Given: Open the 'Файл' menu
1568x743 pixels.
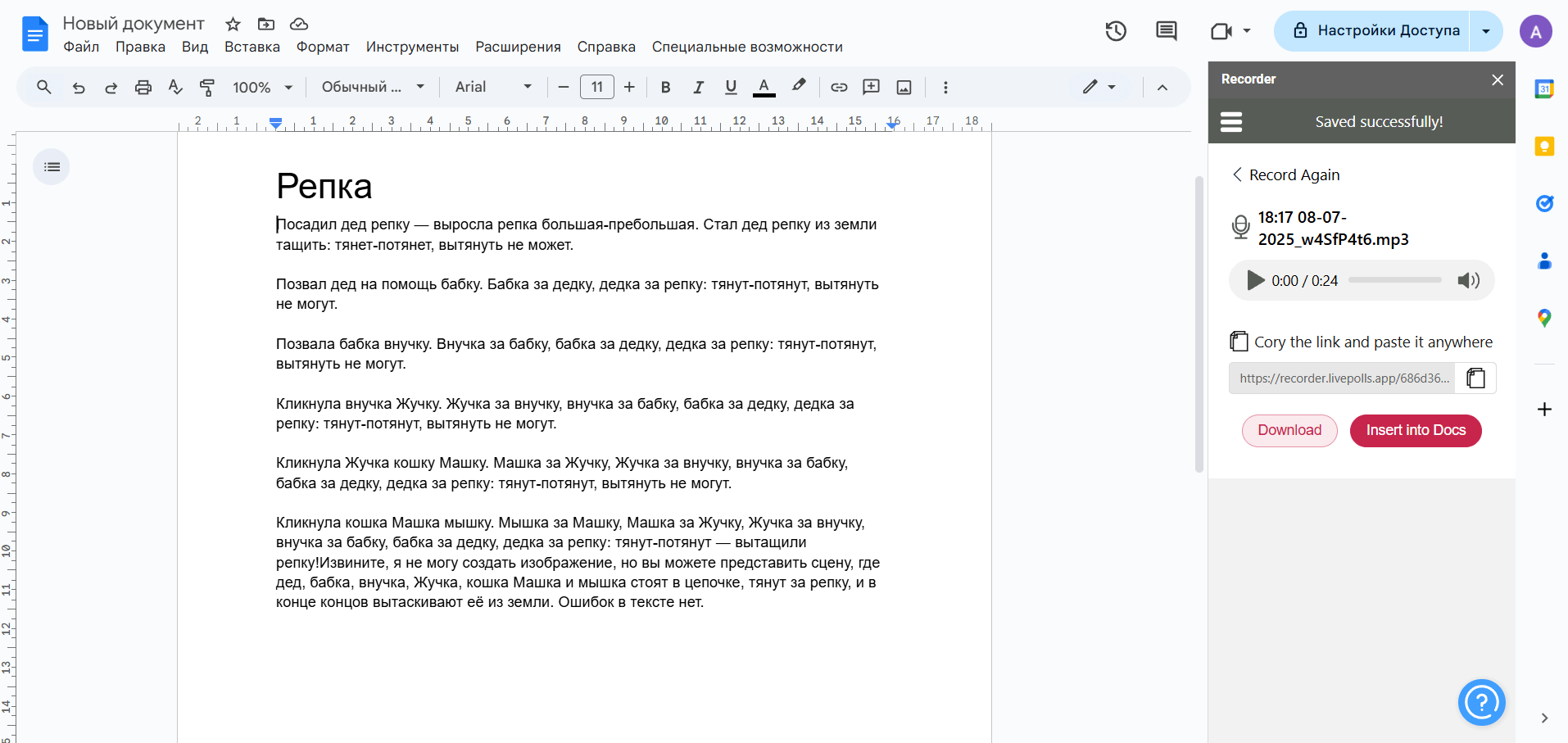Looking at the screenshot, I should pos(81,47).
